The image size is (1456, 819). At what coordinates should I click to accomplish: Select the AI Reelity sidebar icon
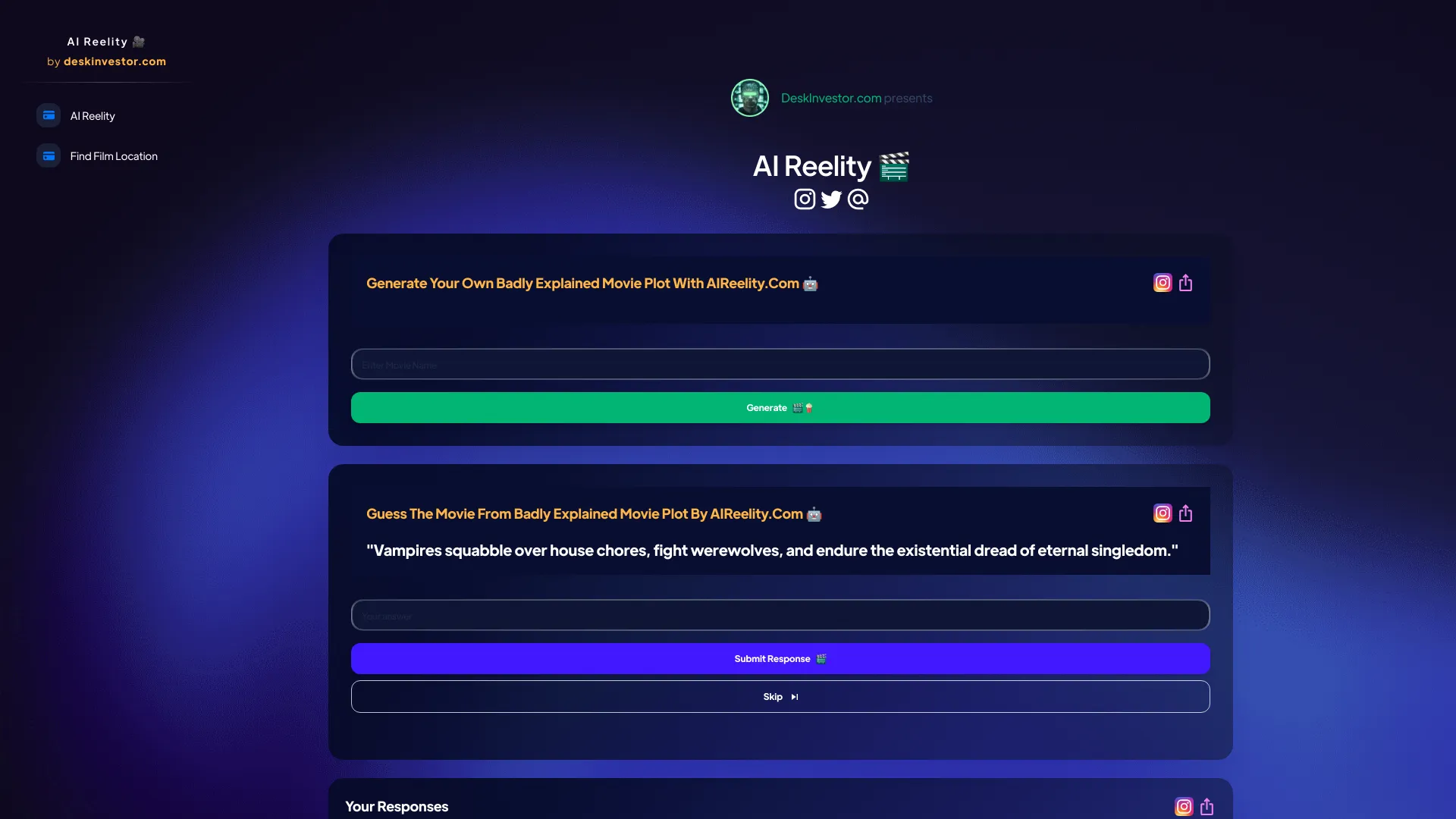tap(49, 115)
